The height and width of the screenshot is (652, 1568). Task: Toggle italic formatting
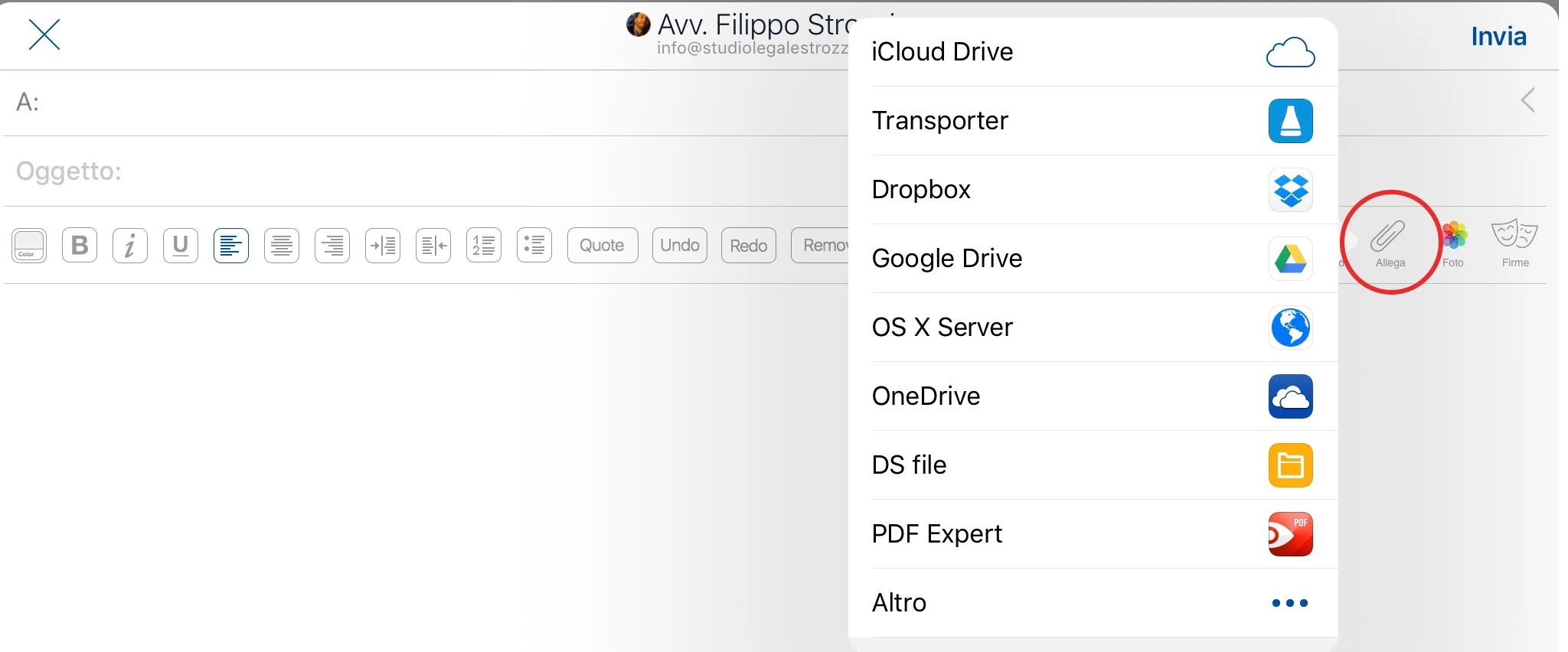[130, 246]
